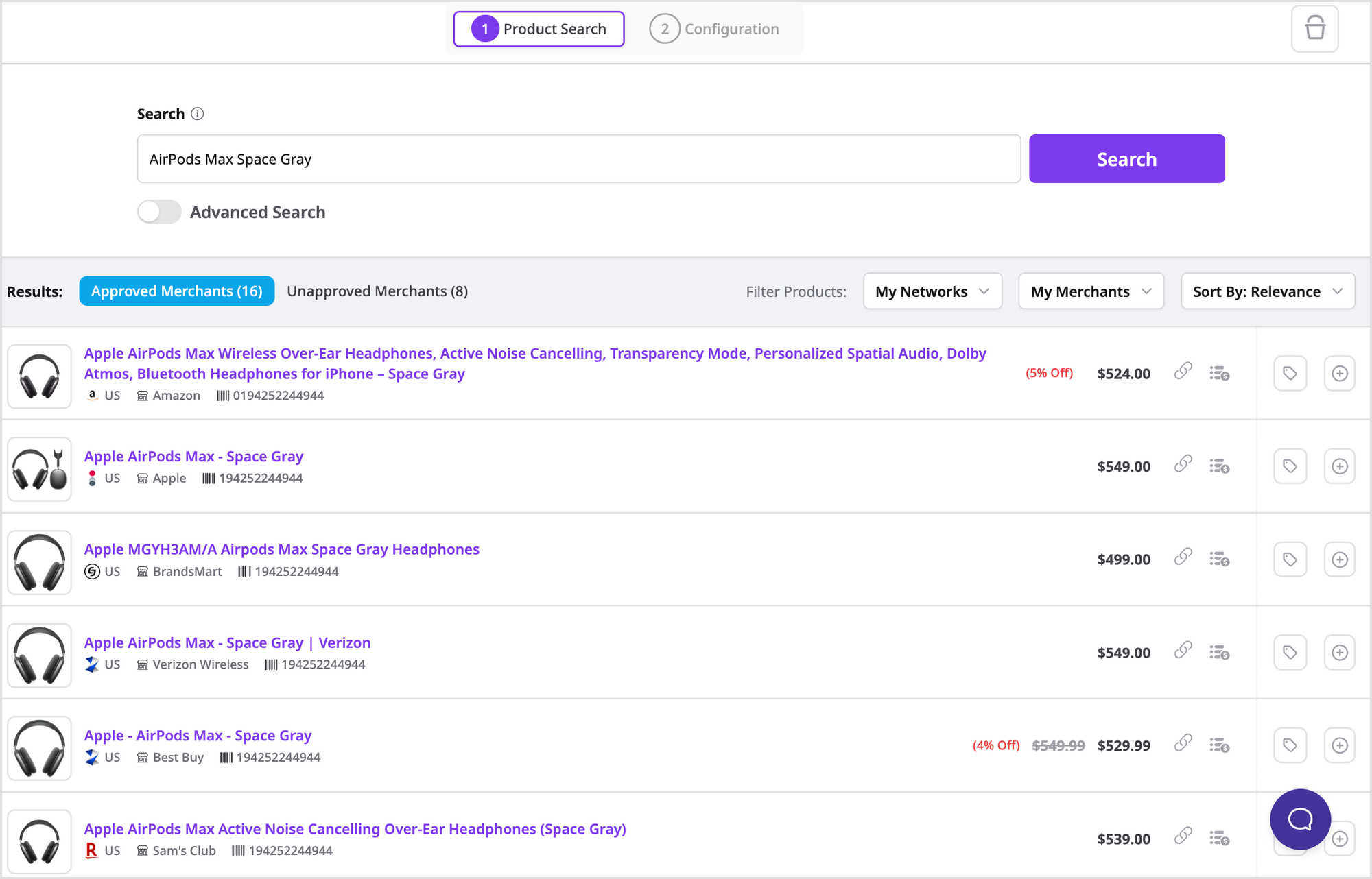
Task: Click tag icon on Best Buy row
Action: pyautogui.click(x=1290, y=745)
